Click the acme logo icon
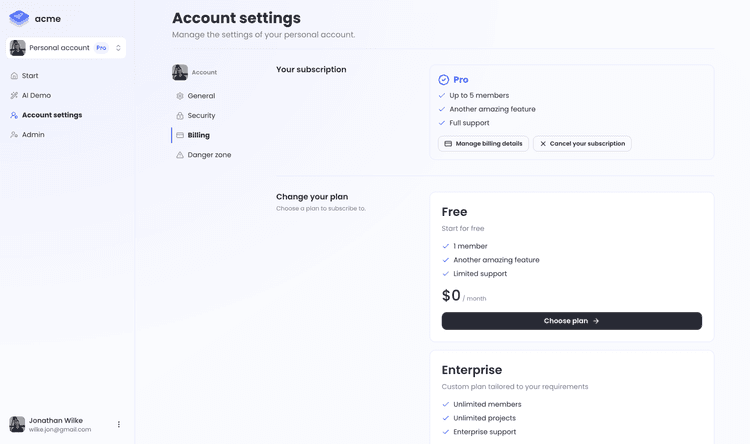Image resolution: width=750 pixels, height=444 pixels. point(19,18)
